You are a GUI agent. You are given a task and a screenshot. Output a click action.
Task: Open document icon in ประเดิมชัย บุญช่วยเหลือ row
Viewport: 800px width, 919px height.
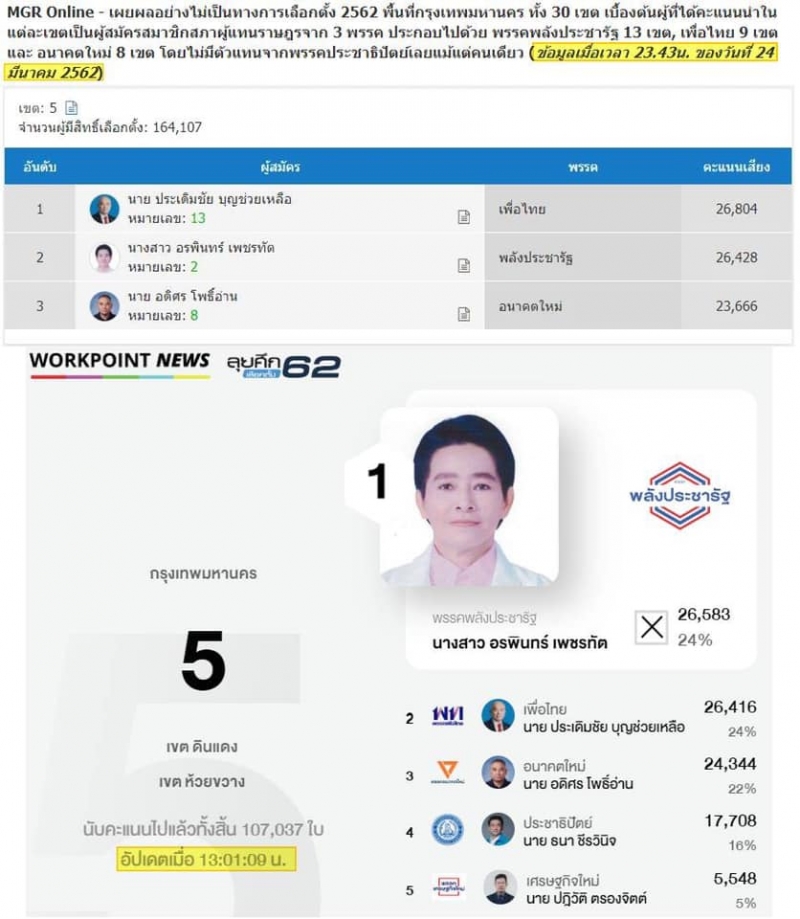tap(464, 217)
